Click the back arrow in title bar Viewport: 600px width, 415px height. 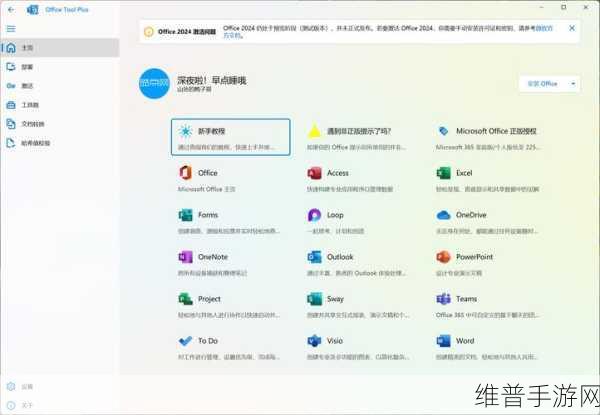click(11, 10)
